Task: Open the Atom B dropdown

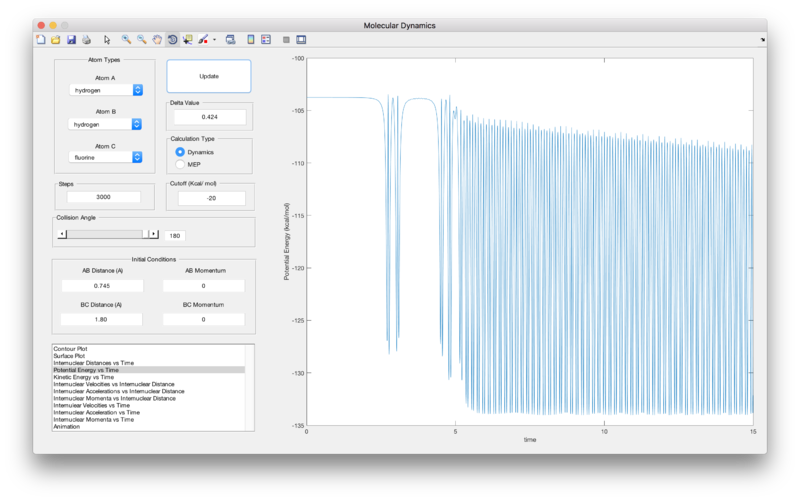Action: pos(105,124)
